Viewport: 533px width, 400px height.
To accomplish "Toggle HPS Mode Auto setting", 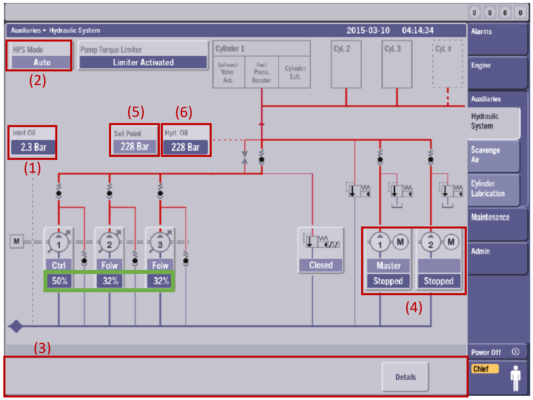I will click(41, 62).
